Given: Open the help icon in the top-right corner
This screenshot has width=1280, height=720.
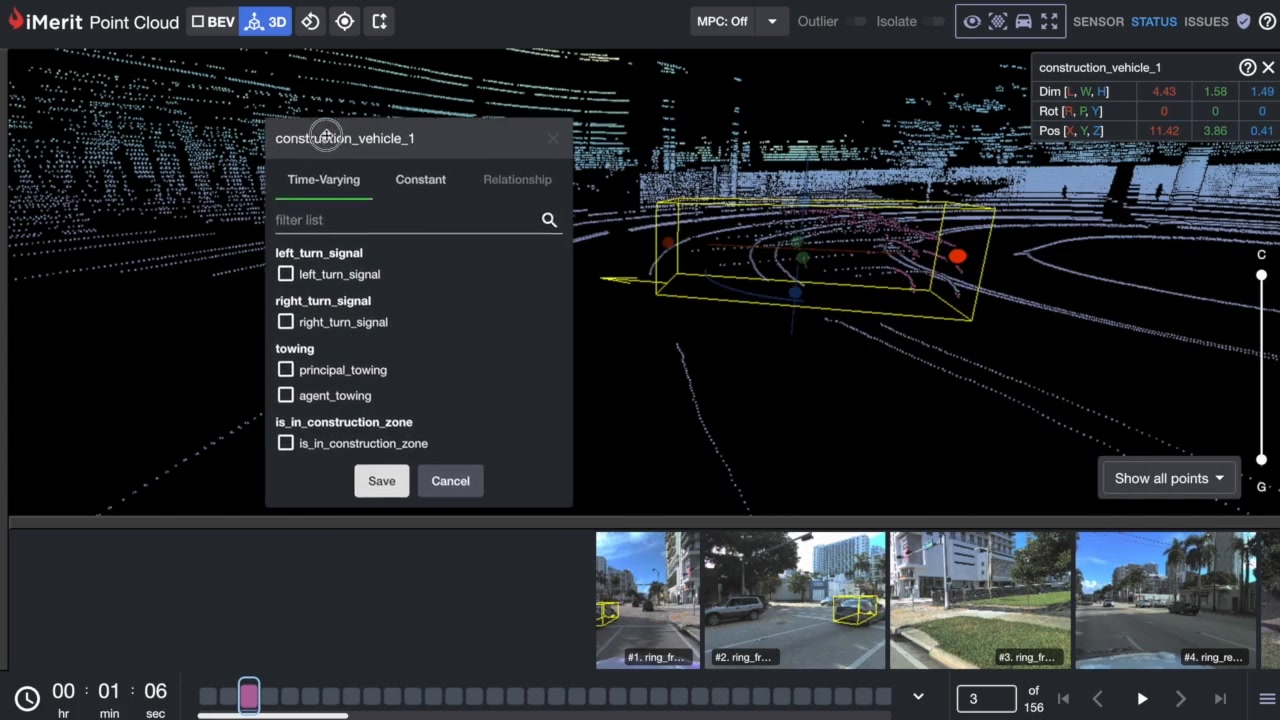Looking at the screenshot, I should (x=1268, y=21).
